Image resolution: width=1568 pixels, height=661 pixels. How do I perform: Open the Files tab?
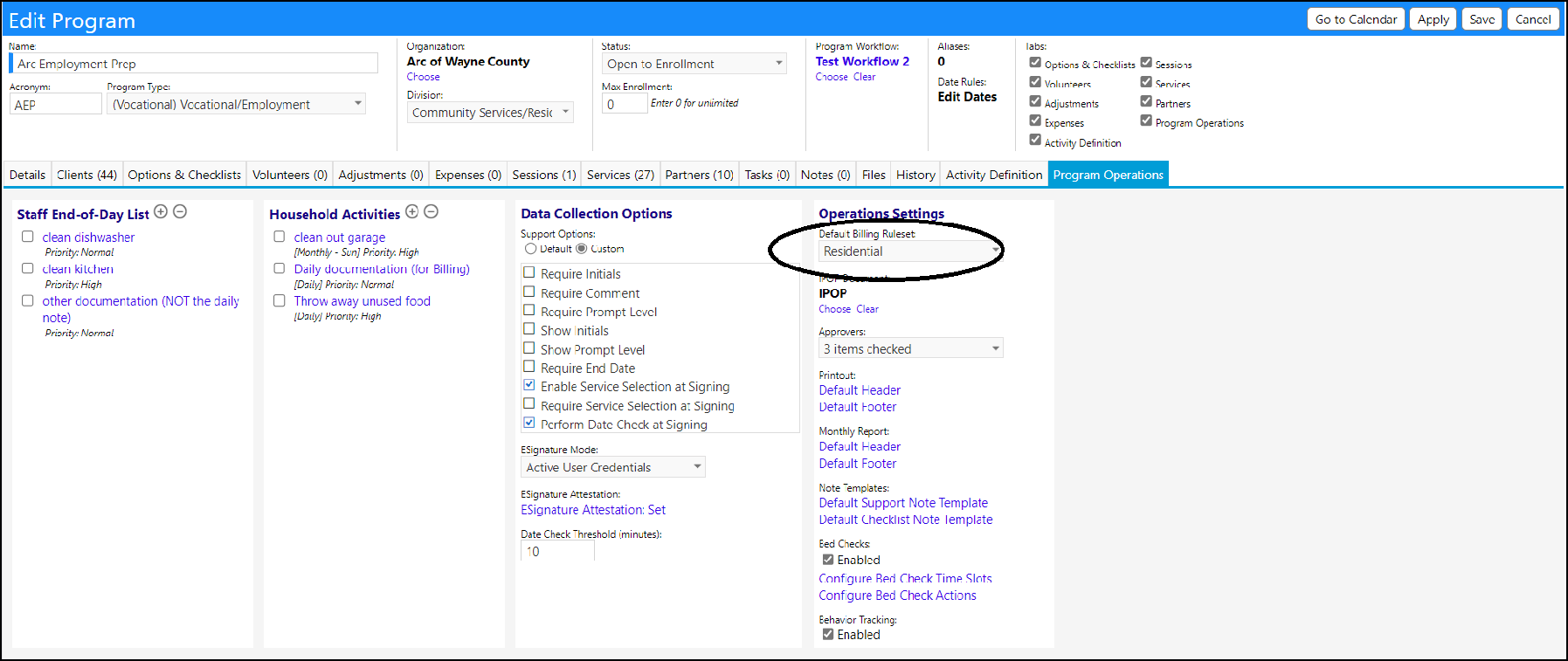[x=874, y=175]
